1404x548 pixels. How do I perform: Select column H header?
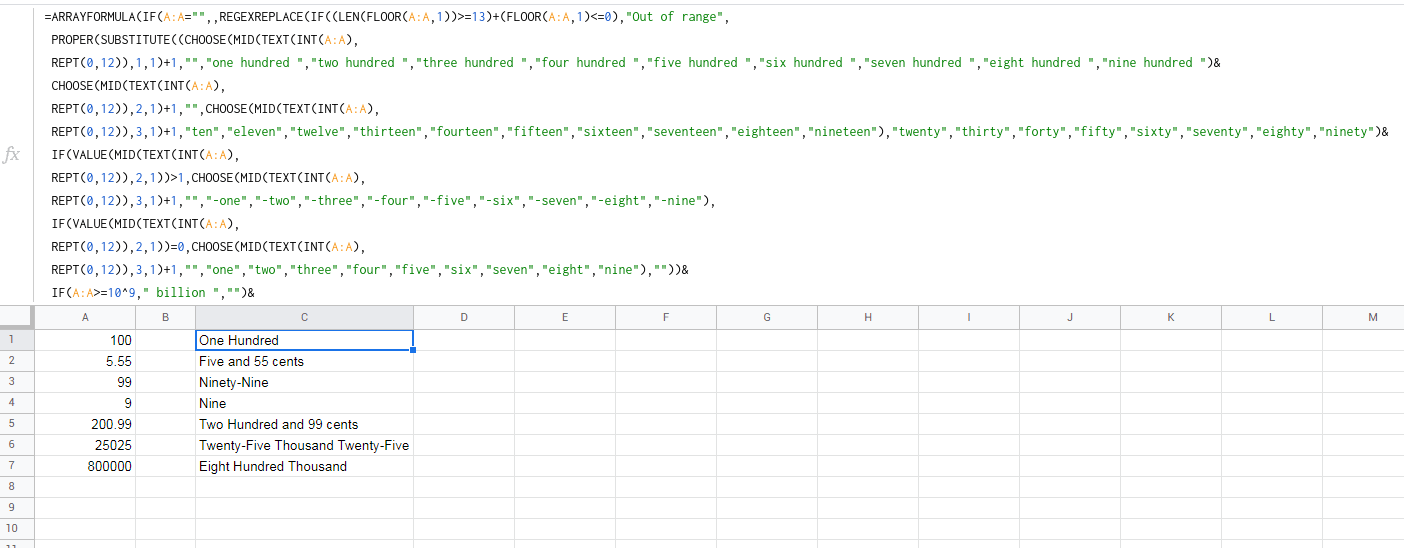point(868,317)
